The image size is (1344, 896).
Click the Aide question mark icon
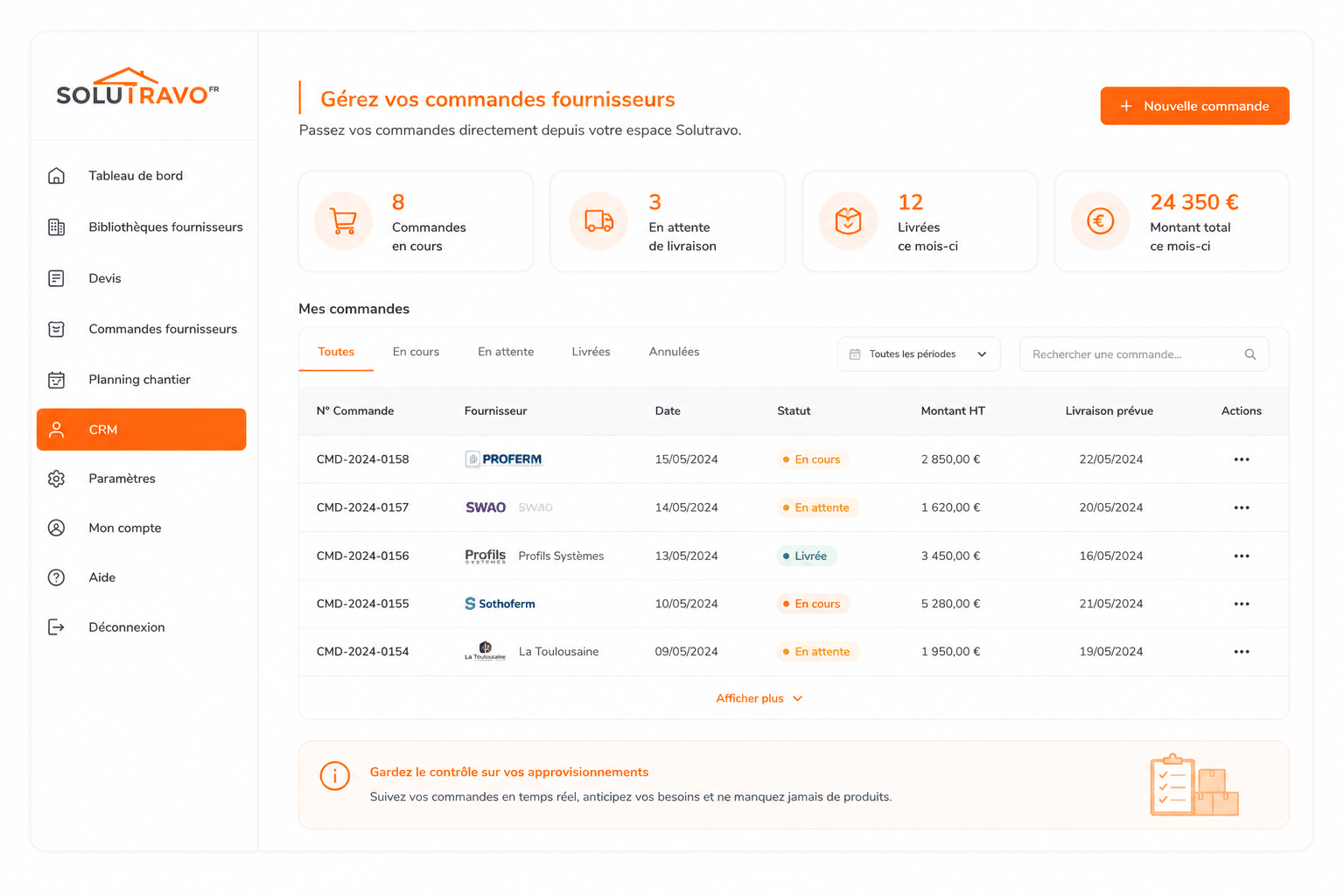point(56,577)
